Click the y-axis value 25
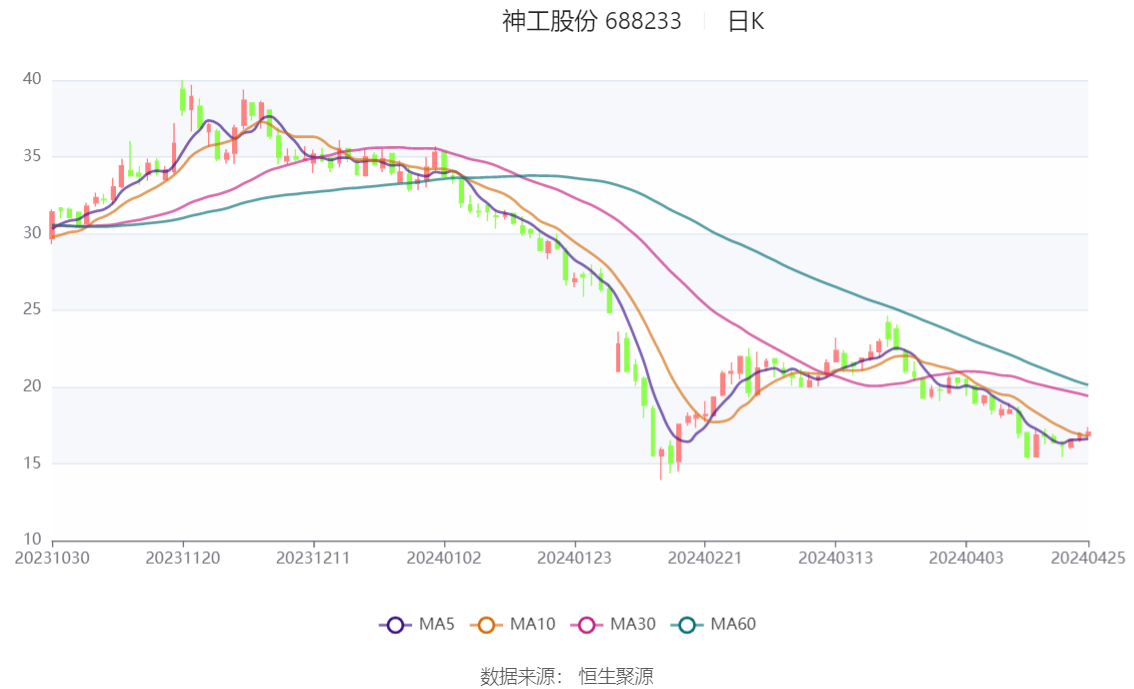Screen dimensions: 1134x689 (x=32, y=309)
